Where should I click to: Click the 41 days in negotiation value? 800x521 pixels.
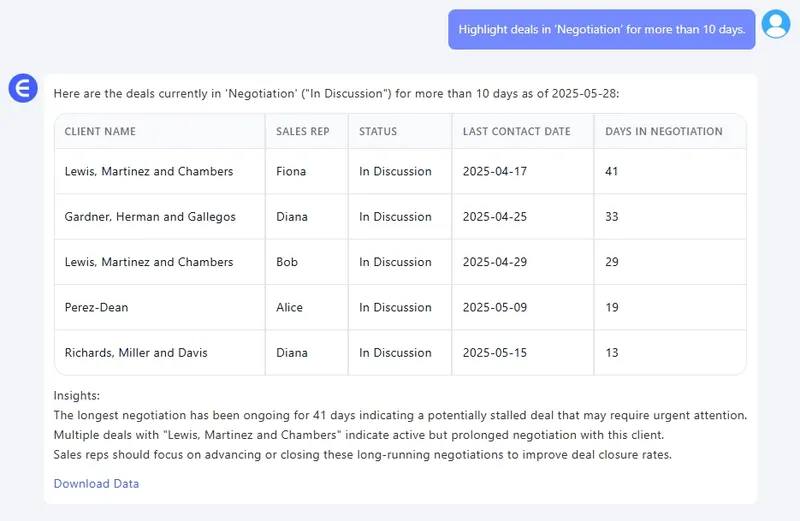(612, 172)
